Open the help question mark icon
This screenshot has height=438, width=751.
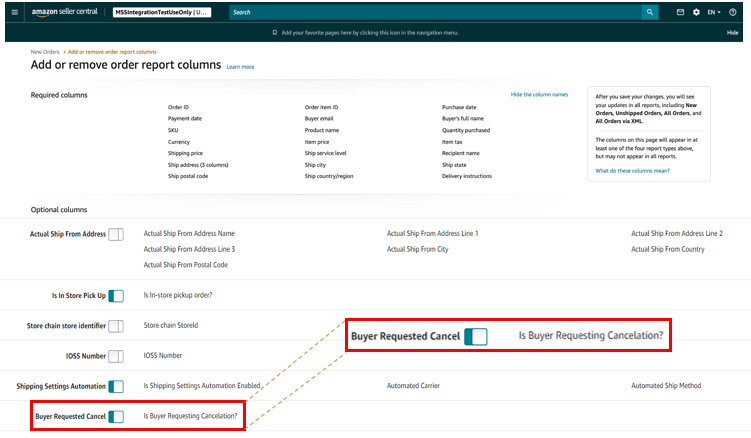click(733, 12)
